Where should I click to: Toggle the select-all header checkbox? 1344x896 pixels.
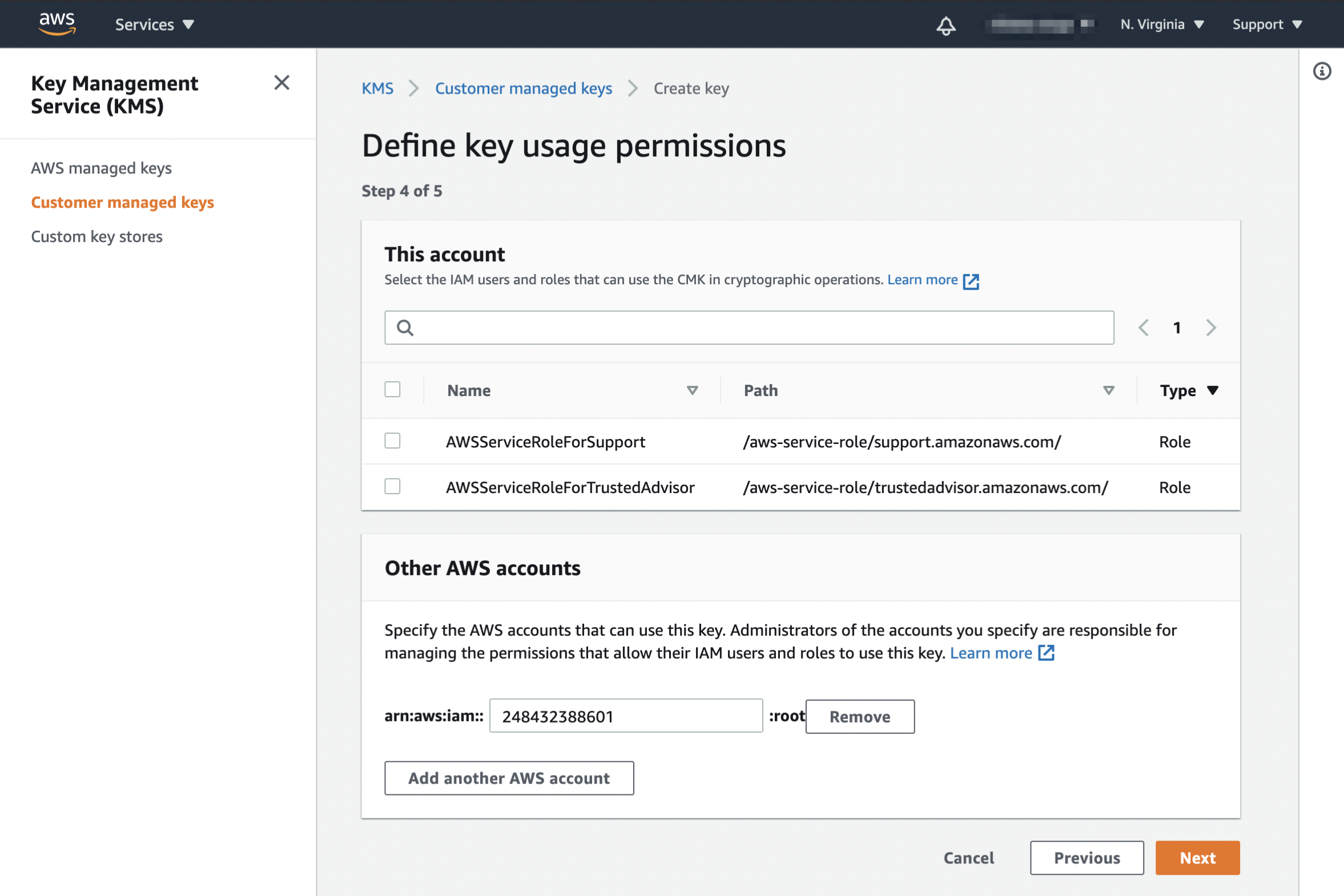point(392,390)
